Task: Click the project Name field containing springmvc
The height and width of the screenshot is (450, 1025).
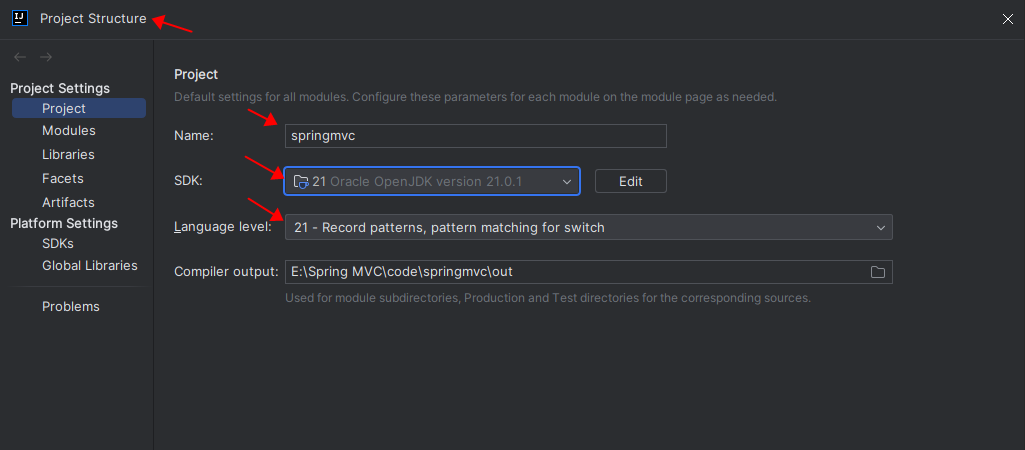Action: [475, 136]
